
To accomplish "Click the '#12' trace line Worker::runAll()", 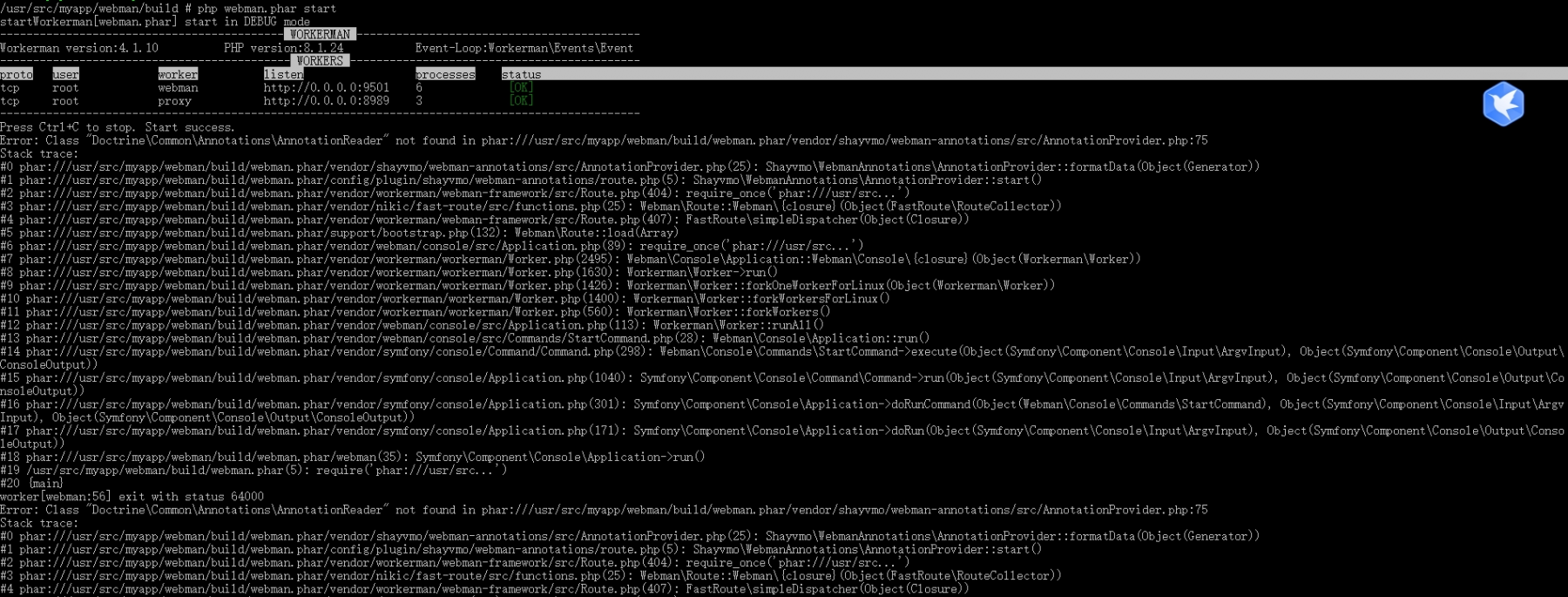I will (412, 325).
